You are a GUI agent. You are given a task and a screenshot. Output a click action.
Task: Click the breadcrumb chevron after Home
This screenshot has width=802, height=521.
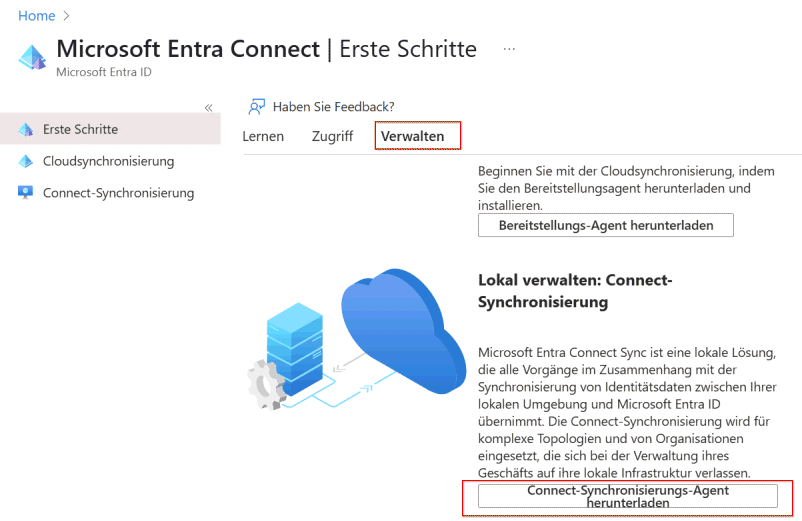[66, 16]
